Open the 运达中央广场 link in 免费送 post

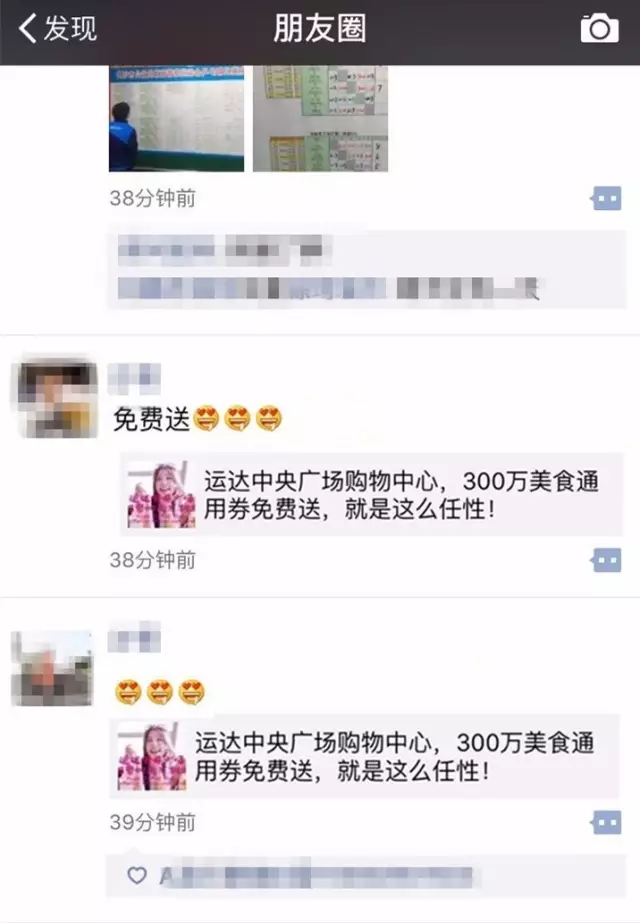pos(372,494)
